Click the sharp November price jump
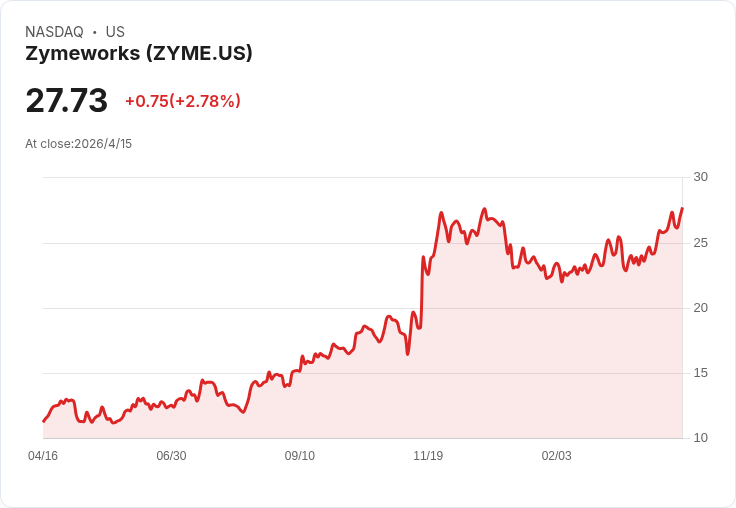Viewport: 736px width, 508px height. click(422, 291)
